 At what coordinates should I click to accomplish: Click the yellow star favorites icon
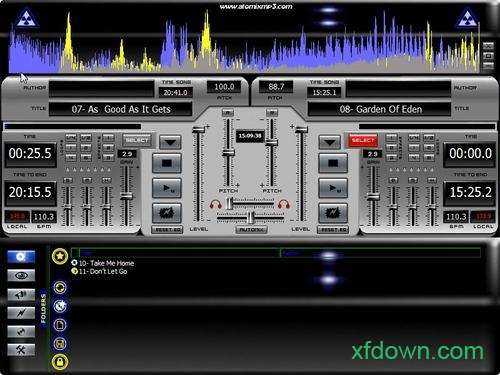coord(60,256)
